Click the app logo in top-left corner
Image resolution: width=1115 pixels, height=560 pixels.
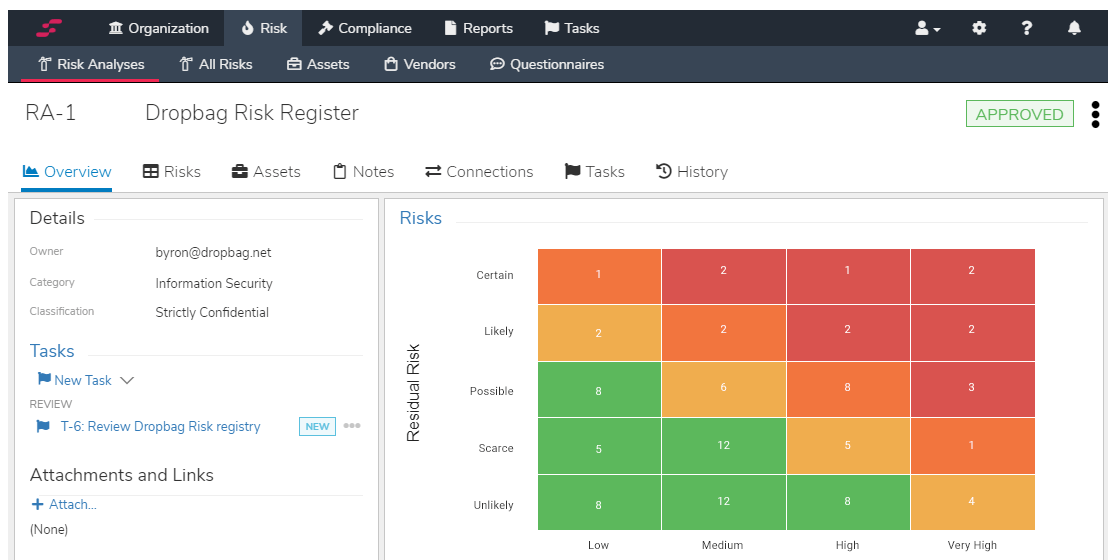pos(50,28)
